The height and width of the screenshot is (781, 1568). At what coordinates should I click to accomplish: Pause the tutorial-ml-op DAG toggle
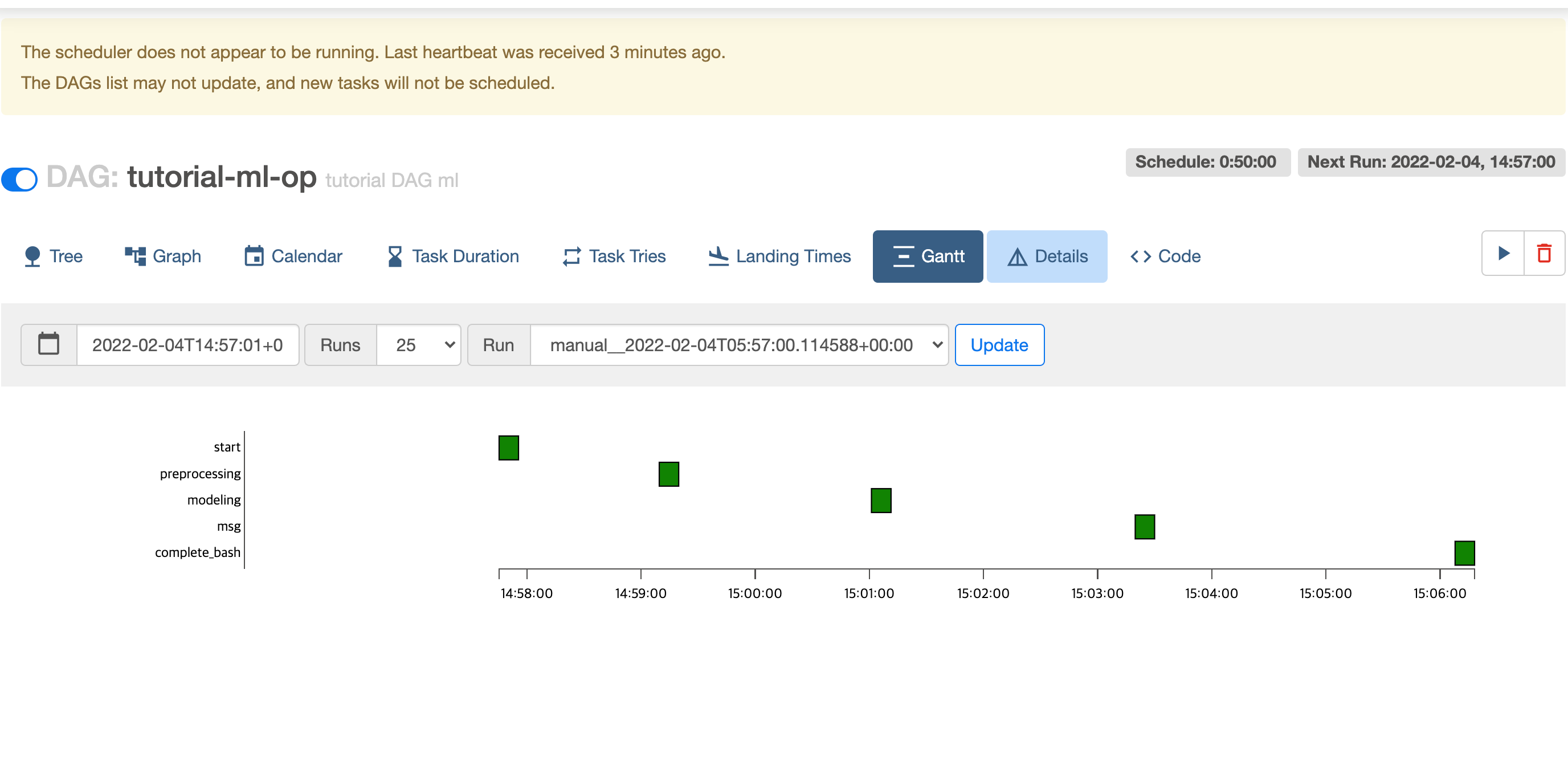click(19, 180)
